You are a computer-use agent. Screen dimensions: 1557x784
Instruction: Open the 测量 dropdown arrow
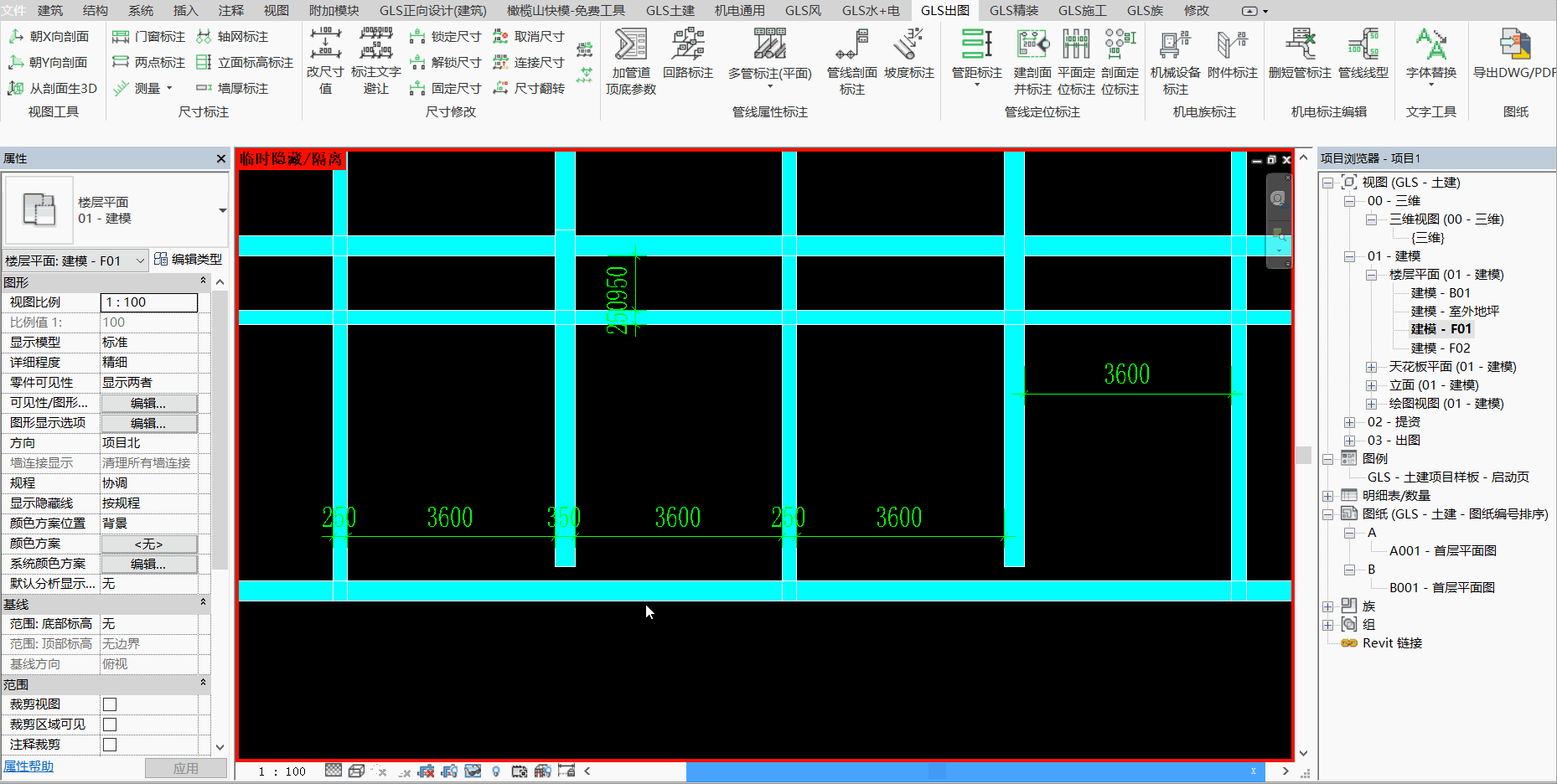169,88
